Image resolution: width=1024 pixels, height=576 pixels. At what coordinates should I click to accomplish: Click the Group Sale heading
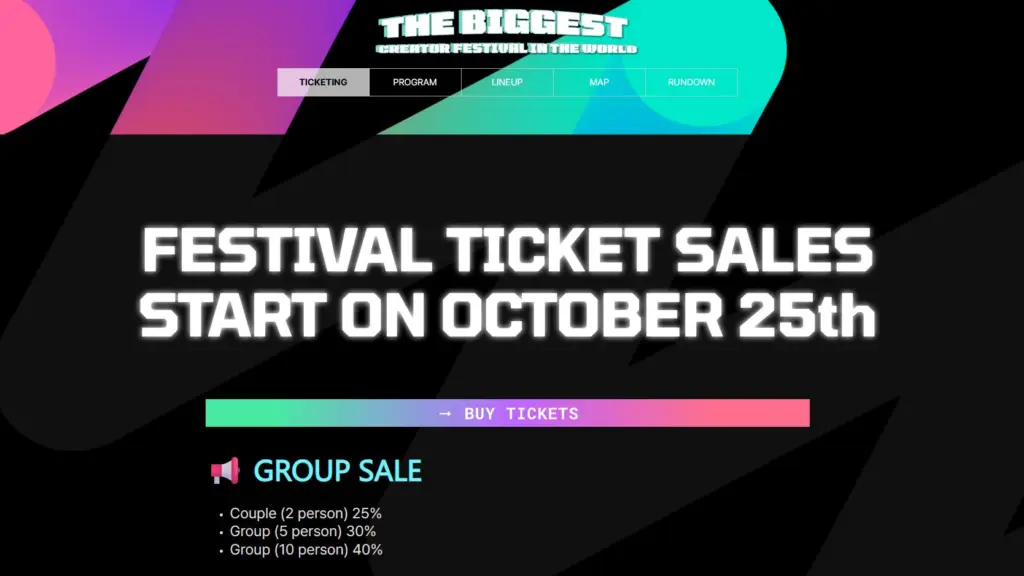pos(338,470)
